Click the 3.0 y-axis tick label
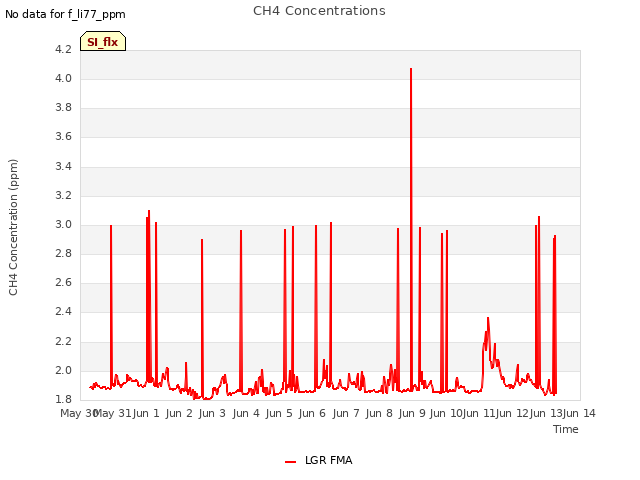The height and width of the screenshot is (480, 640). [63, 224]
